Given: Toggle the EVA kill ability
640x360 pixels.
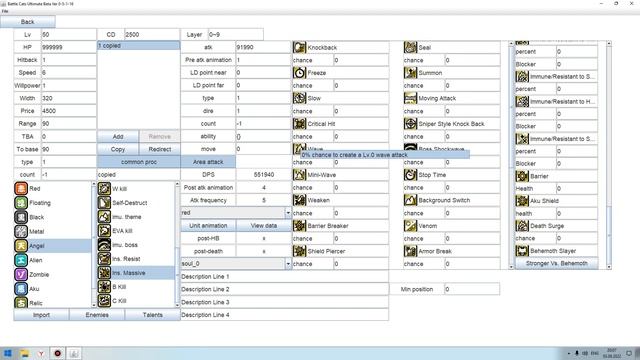Looking at the screenshot, I should point(136,231).
